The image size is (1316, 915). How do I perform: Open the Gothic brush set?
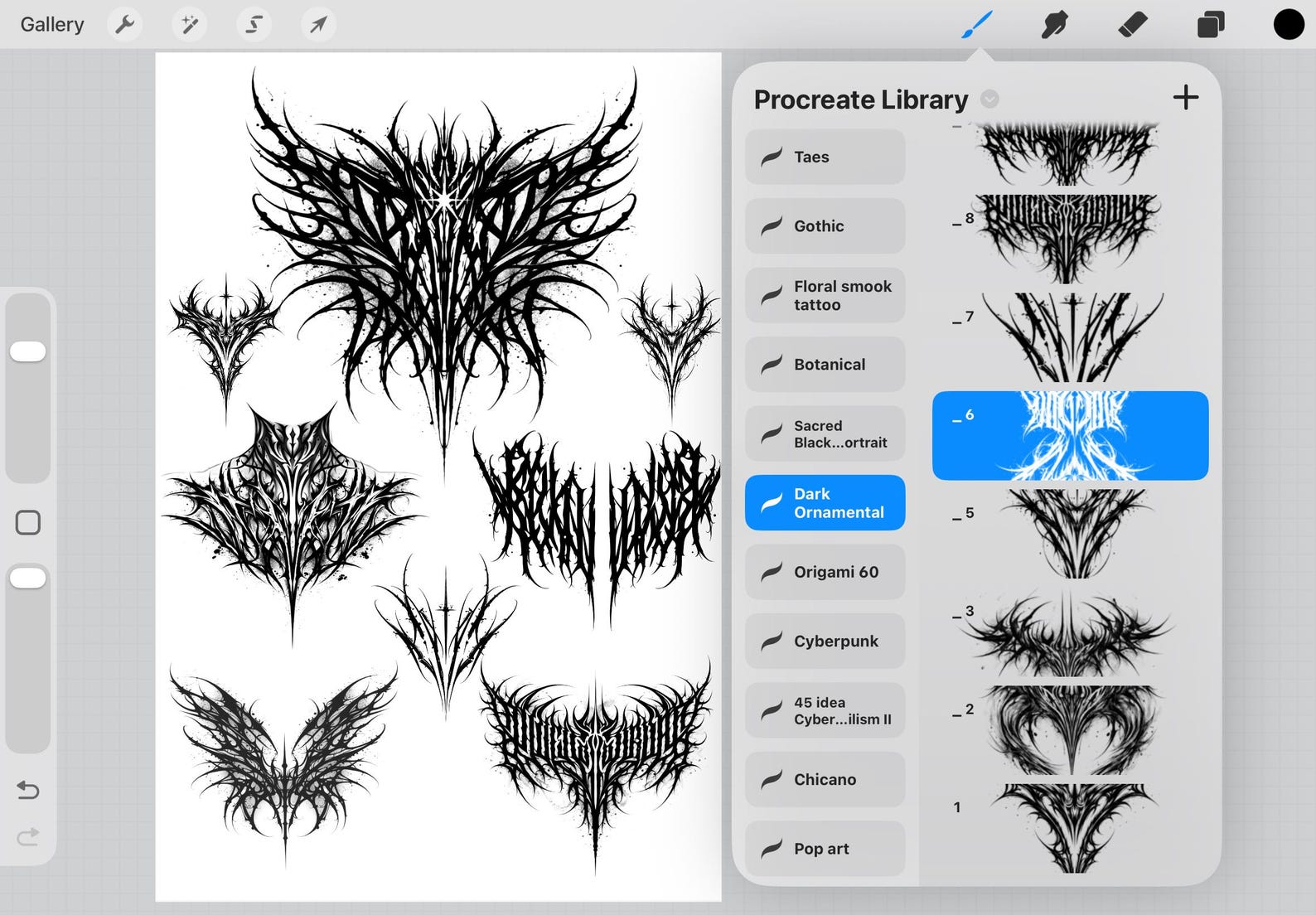pos(825,226)
